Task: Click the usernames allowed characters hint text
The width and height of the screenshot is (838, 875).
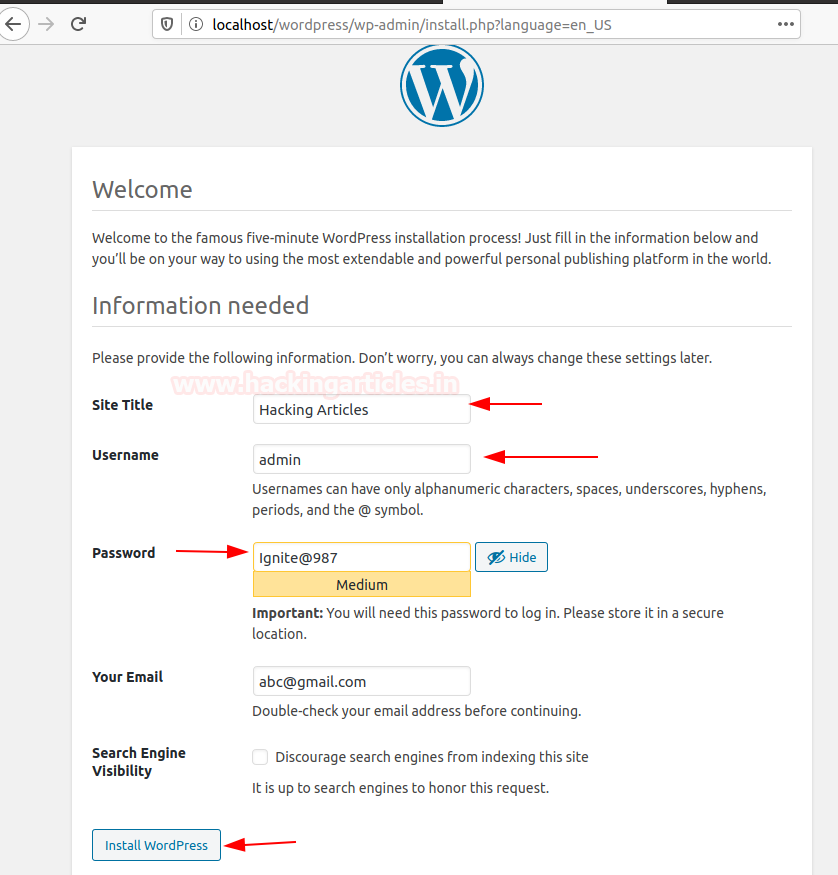Action: click(x=509, y=499)
